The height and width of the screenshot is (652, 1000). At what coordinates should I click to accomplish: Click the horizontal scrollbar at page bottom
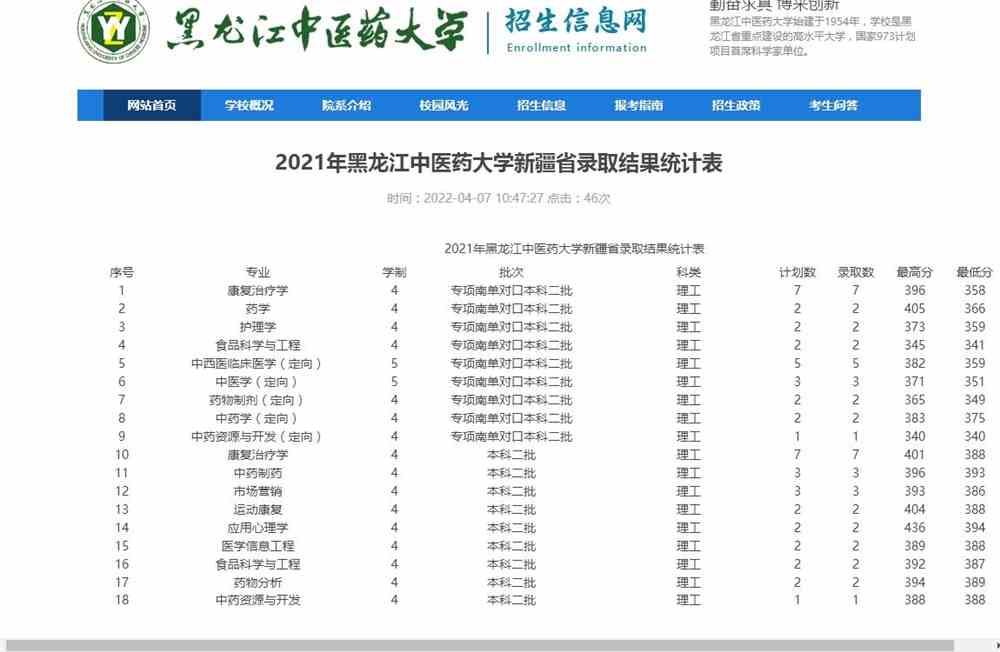tap(480, 646)
